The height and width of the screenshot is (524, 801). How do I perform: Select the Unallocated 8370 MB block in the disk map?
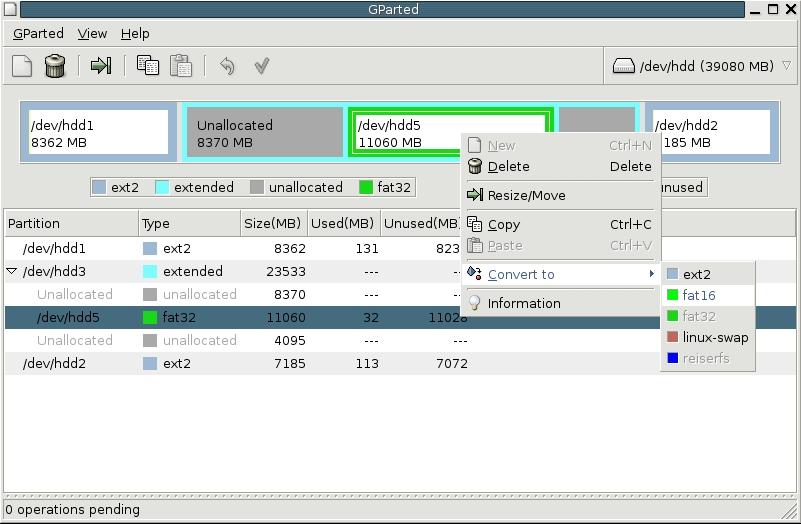[x=264, y=132]
